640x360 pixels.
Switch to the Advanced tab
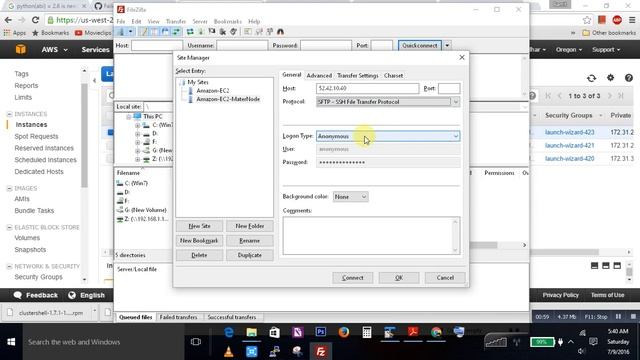coord(319,76)
